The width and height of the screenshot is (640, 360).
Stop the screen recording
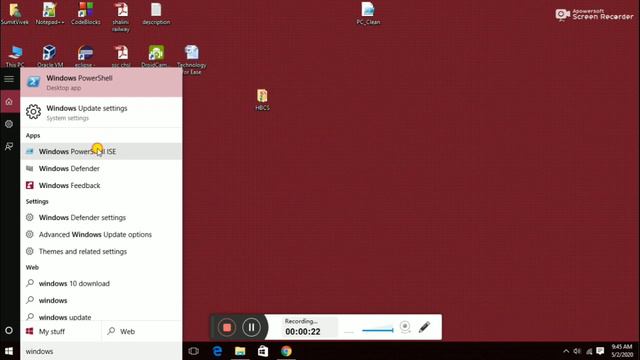227,327
